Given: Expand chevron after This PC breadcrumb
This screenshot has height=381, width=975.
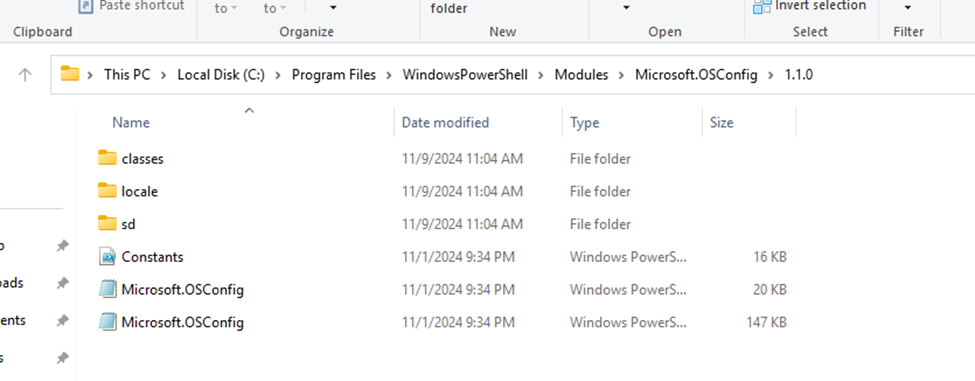Looking at the screenshot, I should [x=164, y=75].
